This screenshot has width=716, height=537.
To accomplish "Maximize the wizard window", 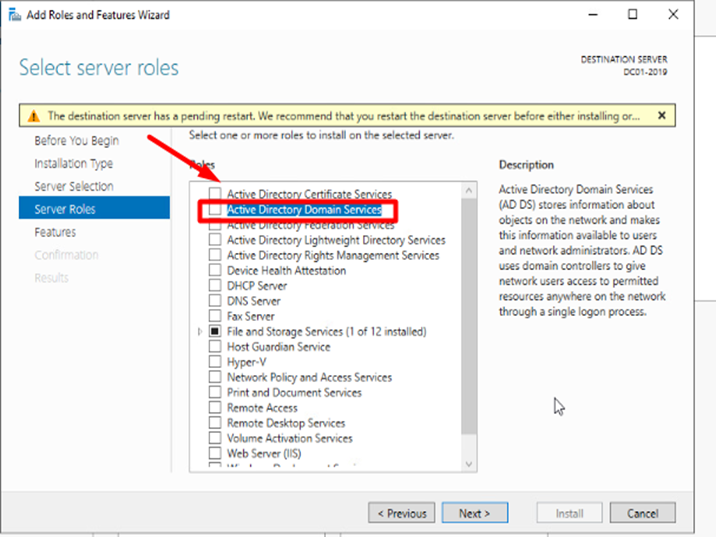I will pos(633,15).
